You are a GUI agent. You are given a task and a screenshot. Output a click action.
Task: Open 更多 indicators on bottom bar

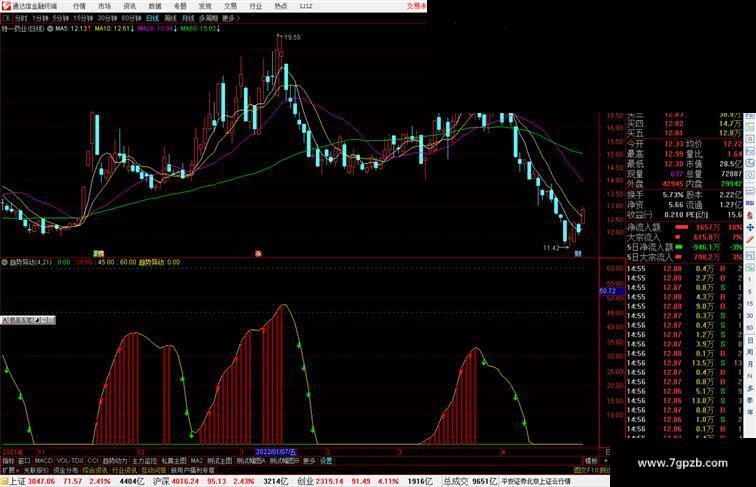pos(310,461)
